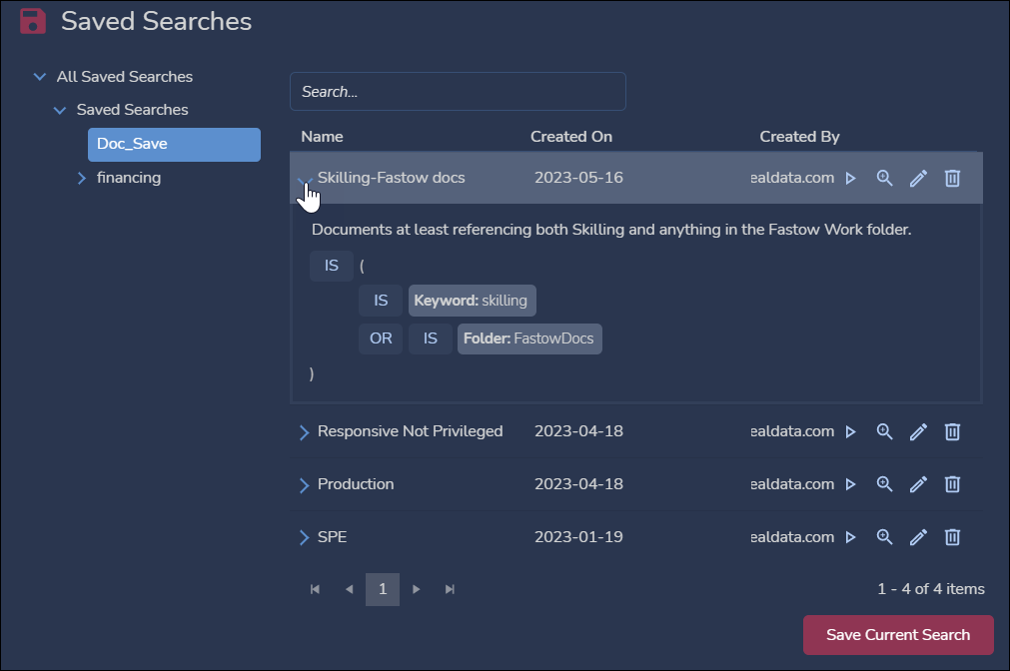1010x671 pixels.
Task: Delete the SPE saved search
Action: pyautogui.click(x=953, y=537)
